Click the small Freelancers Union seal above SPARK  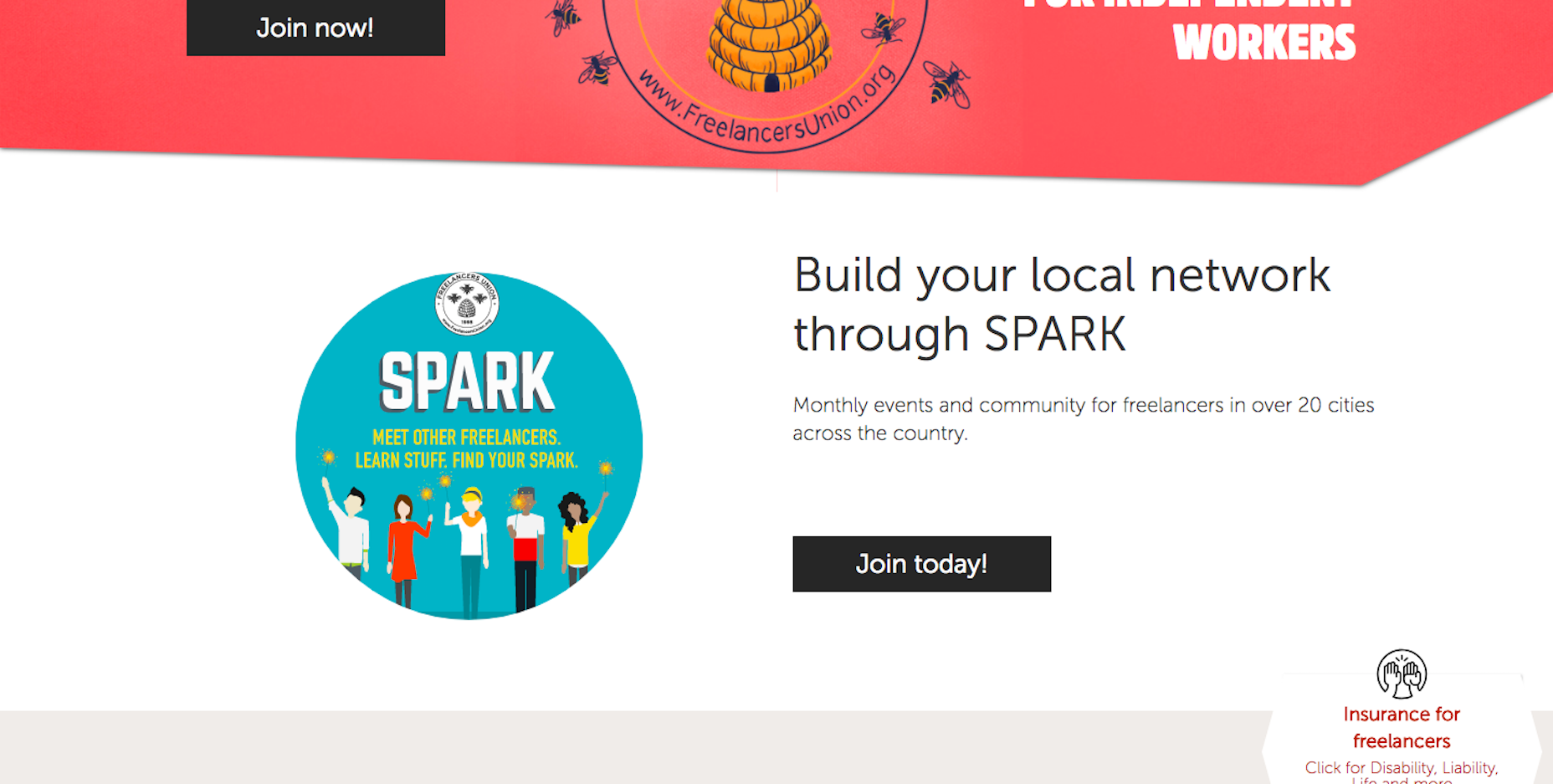pyautogui.click(x=467, y=304)
